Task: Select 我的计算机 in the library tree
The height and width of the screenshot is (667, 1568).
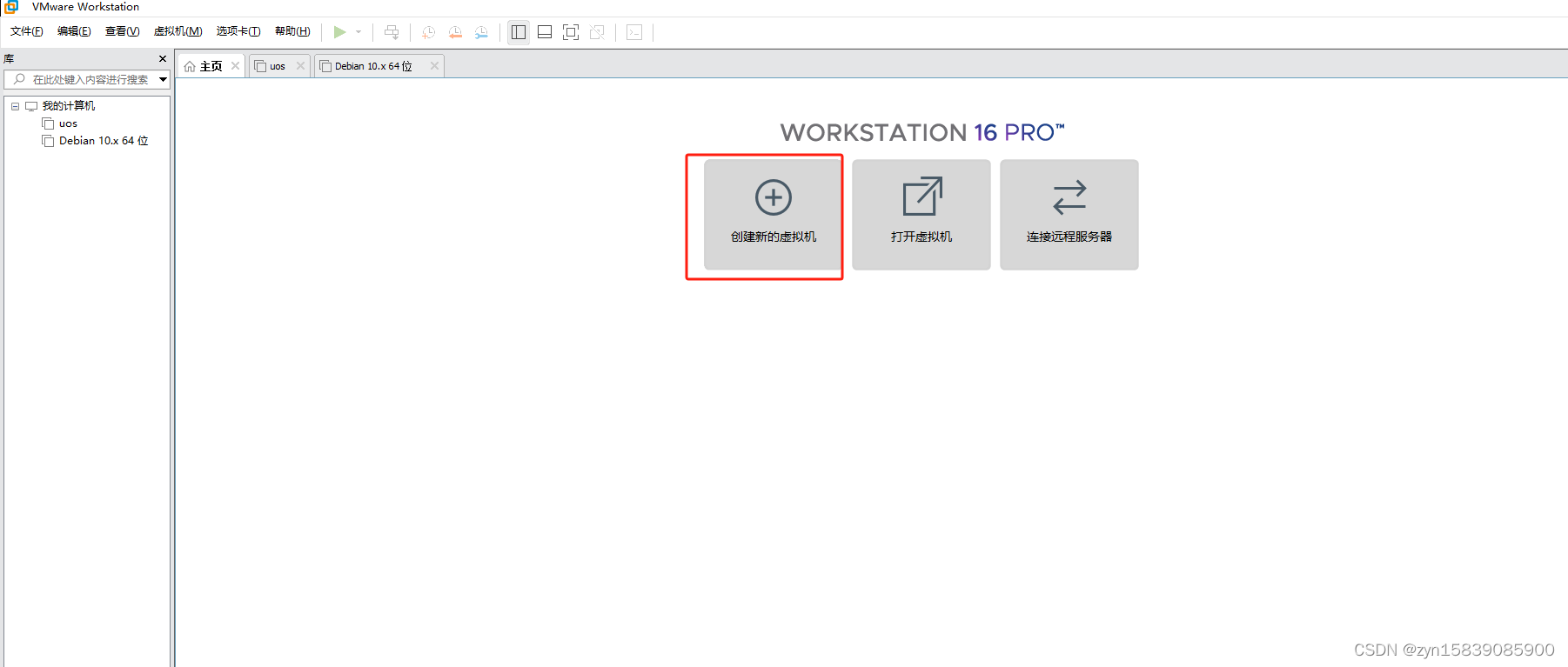Action: 69,106
